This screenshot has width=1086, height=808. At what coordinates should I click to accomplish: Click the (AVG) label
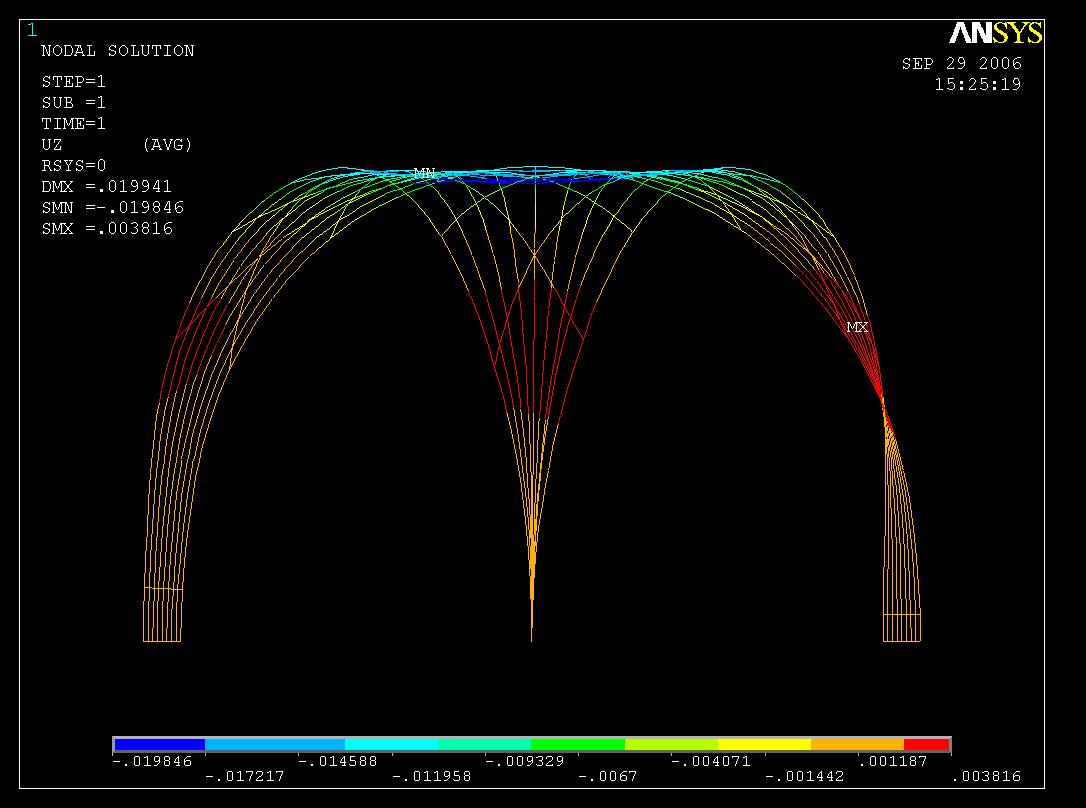click(167, 145)
